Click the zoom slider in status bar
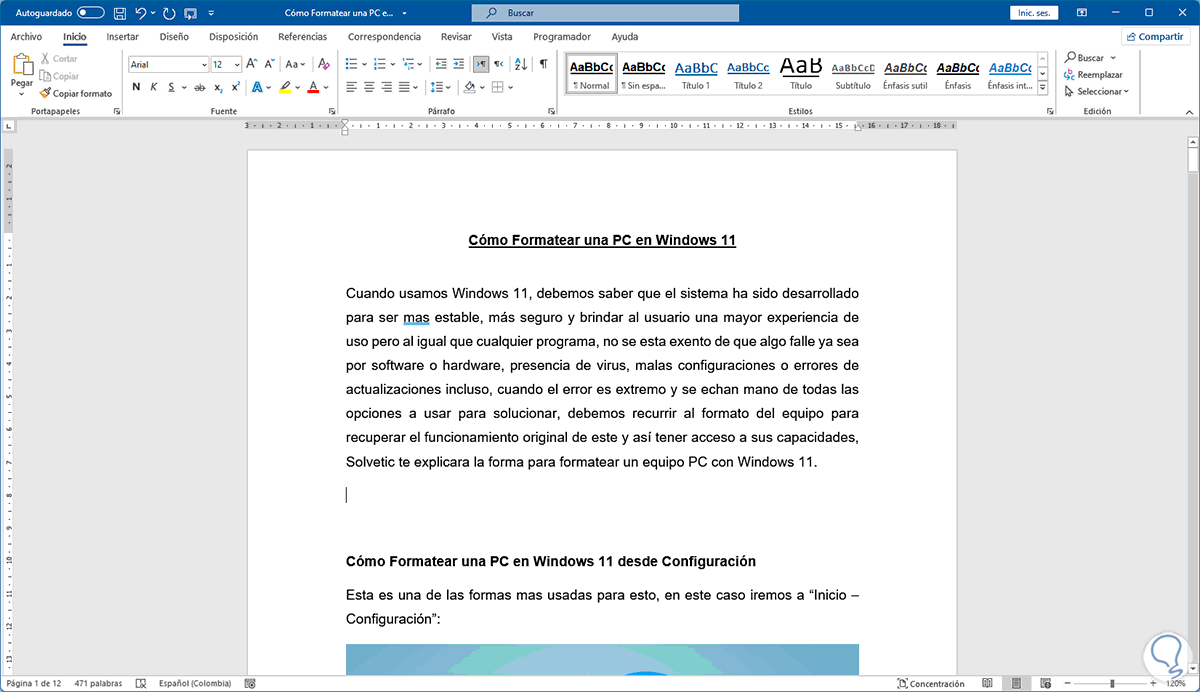Screen dimensions: 1200x692 click(x=1110, y=684)
